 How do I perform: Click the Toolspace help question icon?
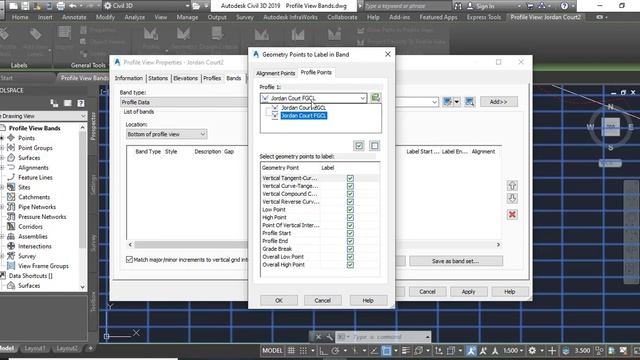click(81, 103)
